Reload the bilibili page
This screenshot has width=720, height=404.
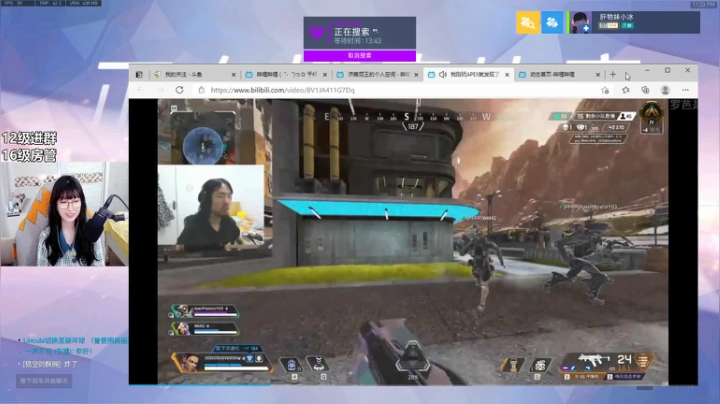(180, 90)
